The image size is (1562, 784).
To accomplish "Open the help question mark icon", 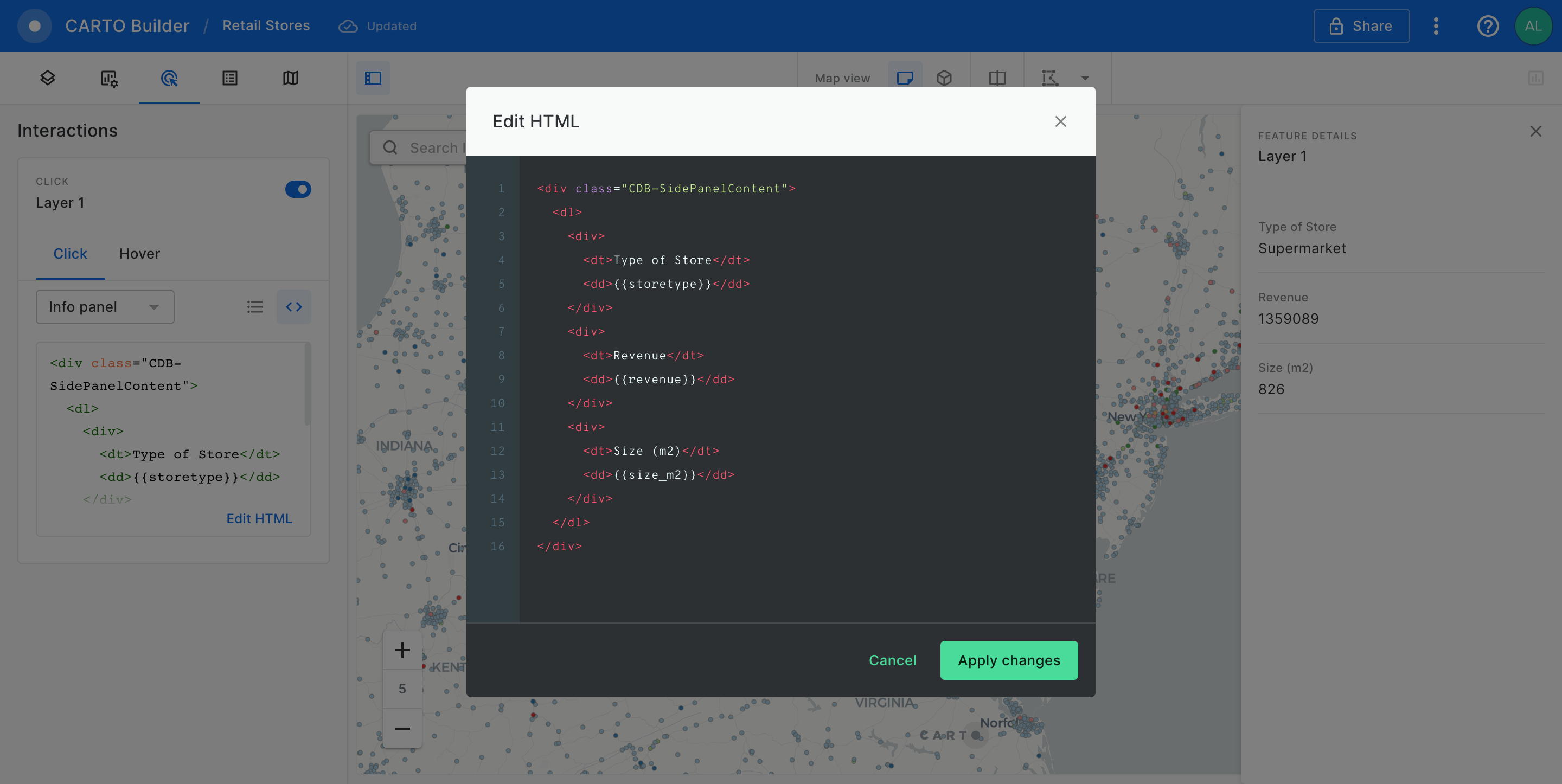I will pos(1487,26).
